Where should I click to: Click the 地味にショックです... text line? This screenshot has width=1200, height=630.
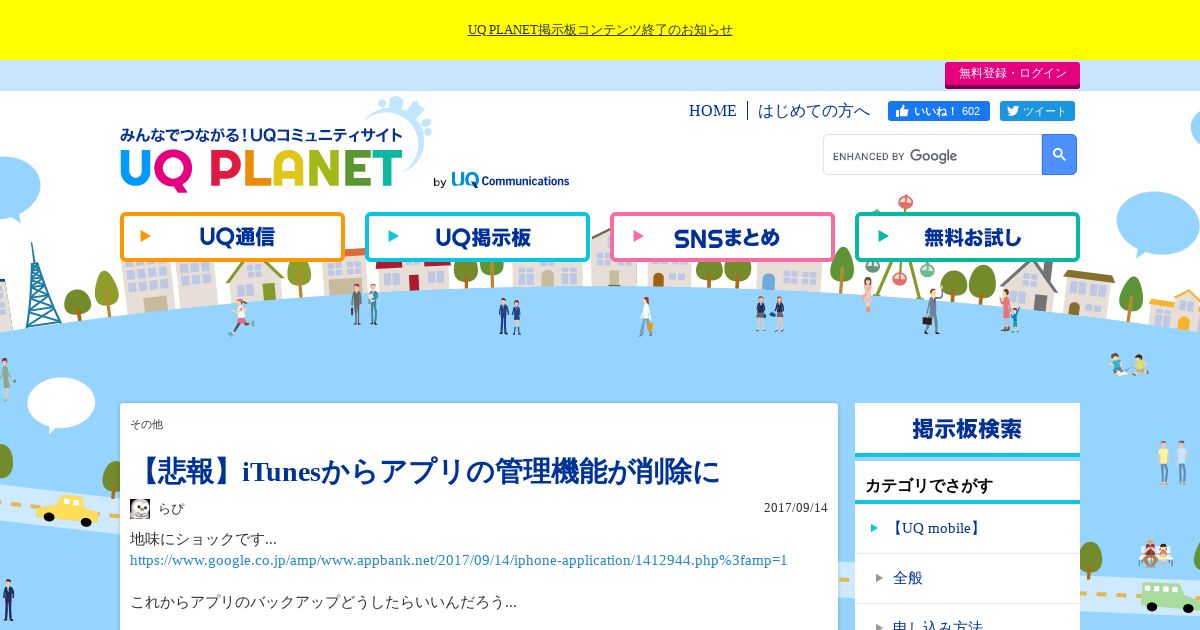203,539
